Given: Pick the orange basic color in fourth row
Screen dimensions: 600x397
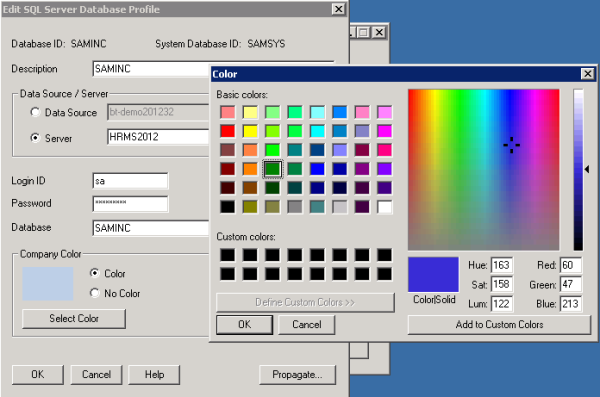Looking at the screenshot, I should coord(250,169).
